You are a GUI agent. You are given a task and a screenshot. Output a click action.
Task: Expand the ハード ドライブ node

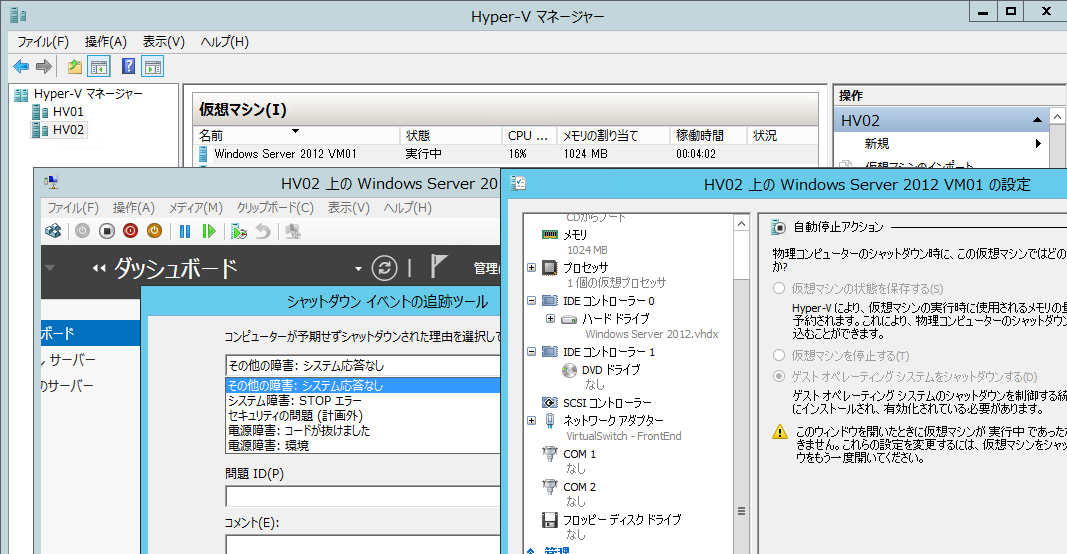551,318
